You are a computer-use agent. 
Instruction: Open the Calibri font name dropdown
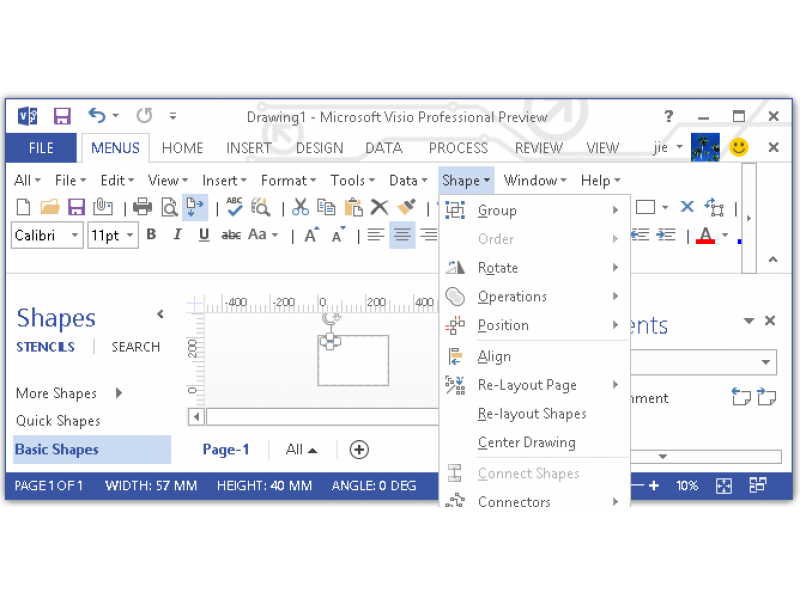pyautogui.click(x=74, y=235)
